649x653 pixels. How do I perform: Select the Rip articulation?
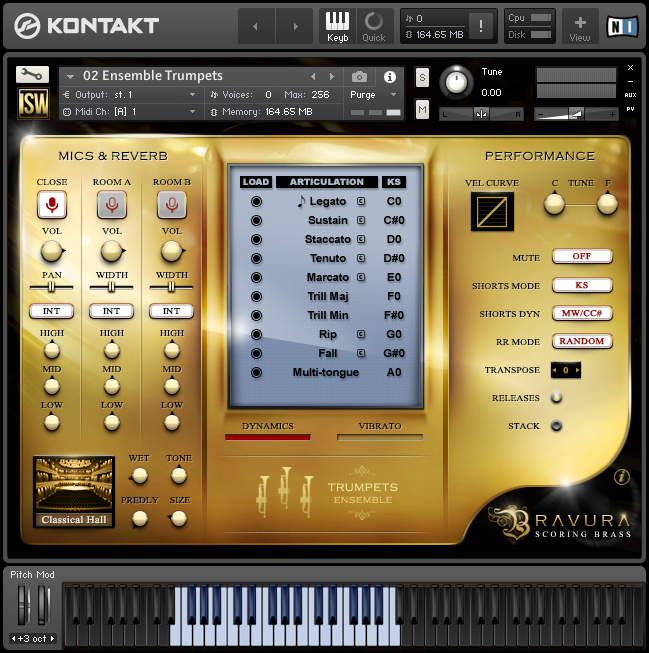[328, 334]
